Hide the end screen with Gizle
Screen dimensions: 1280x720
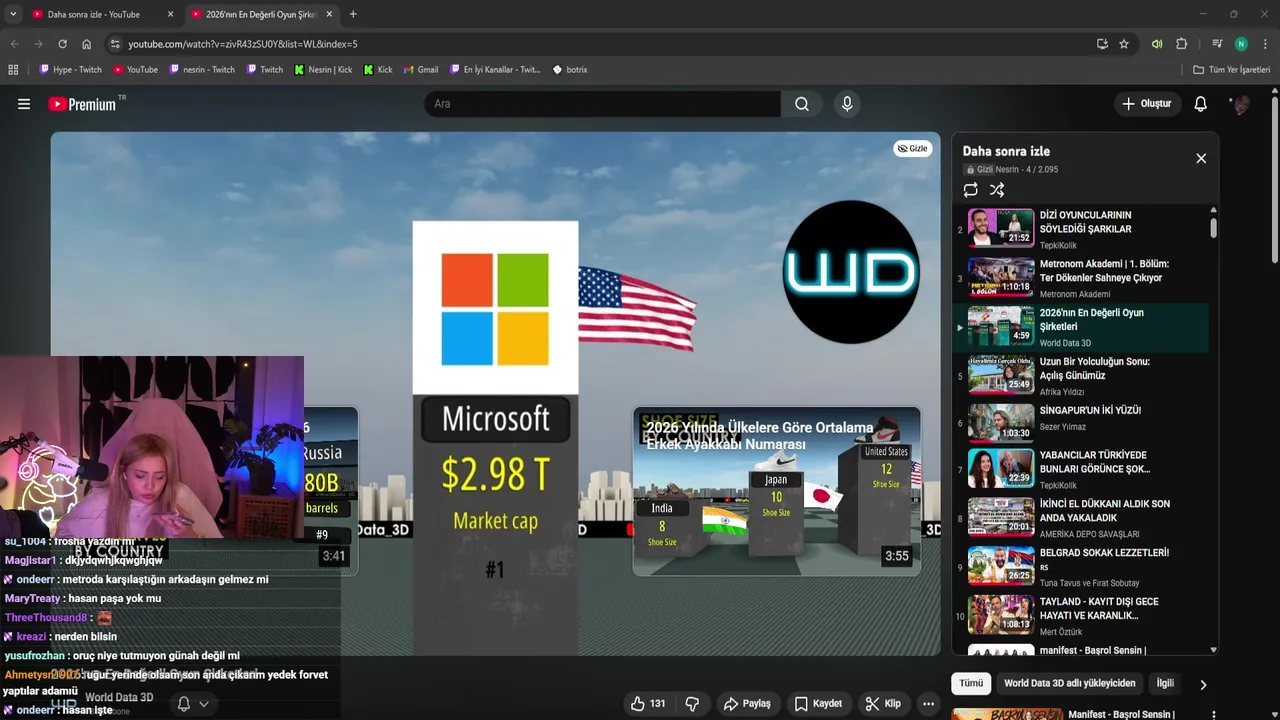point(912,148)
